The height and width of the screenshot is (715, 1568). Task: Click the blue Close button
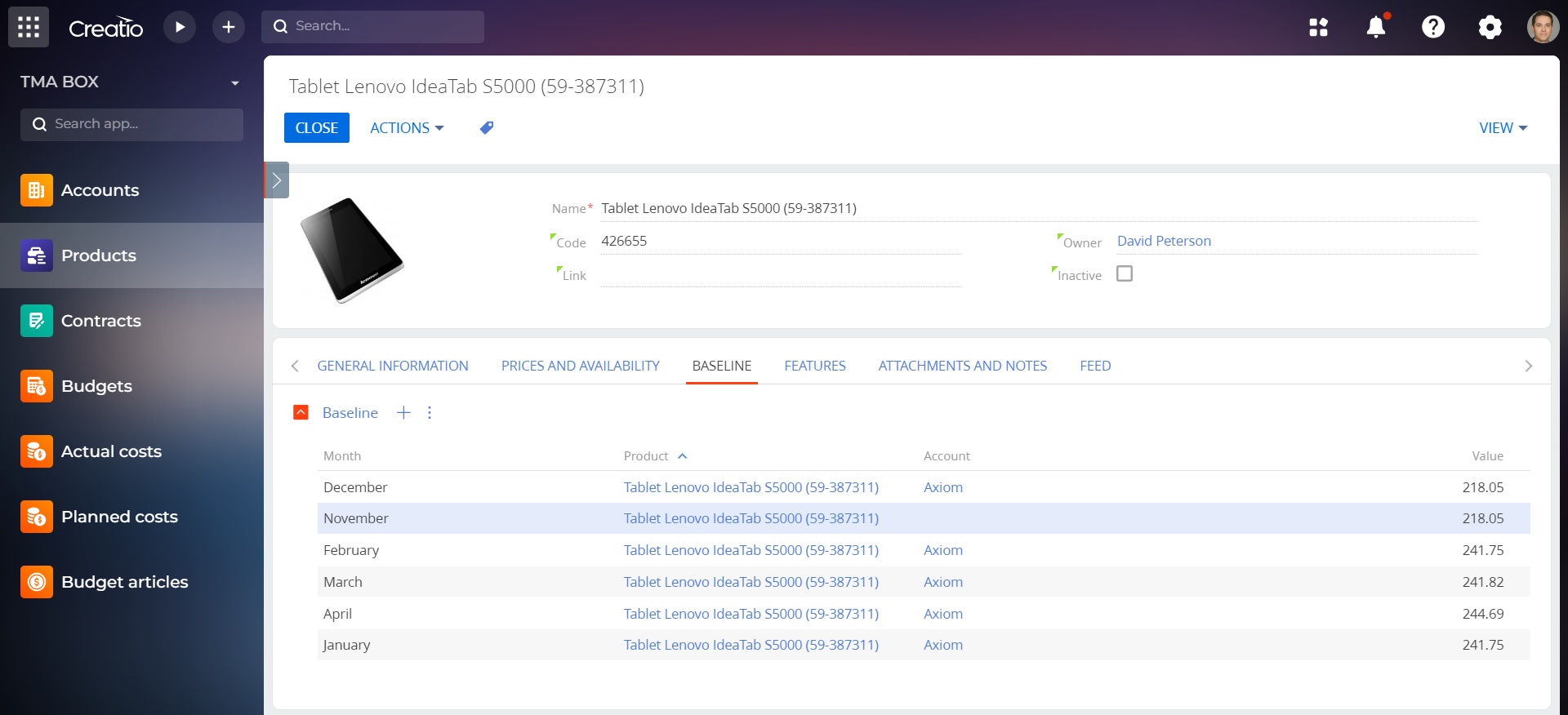tap(317, 128)
